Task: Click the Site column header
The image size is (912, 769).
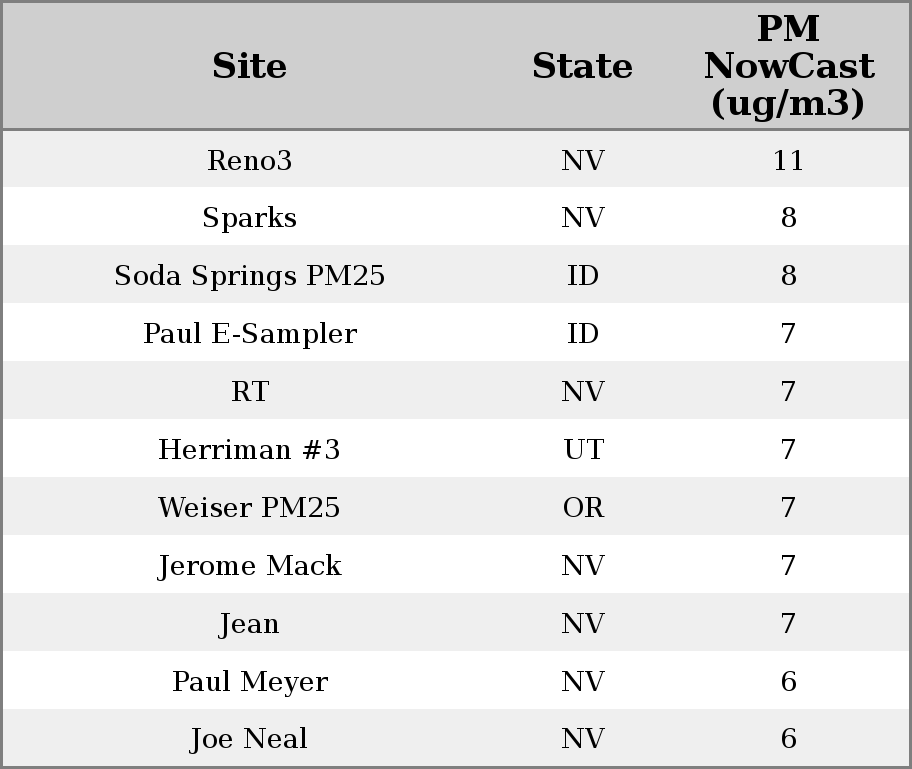Action: 250,67
